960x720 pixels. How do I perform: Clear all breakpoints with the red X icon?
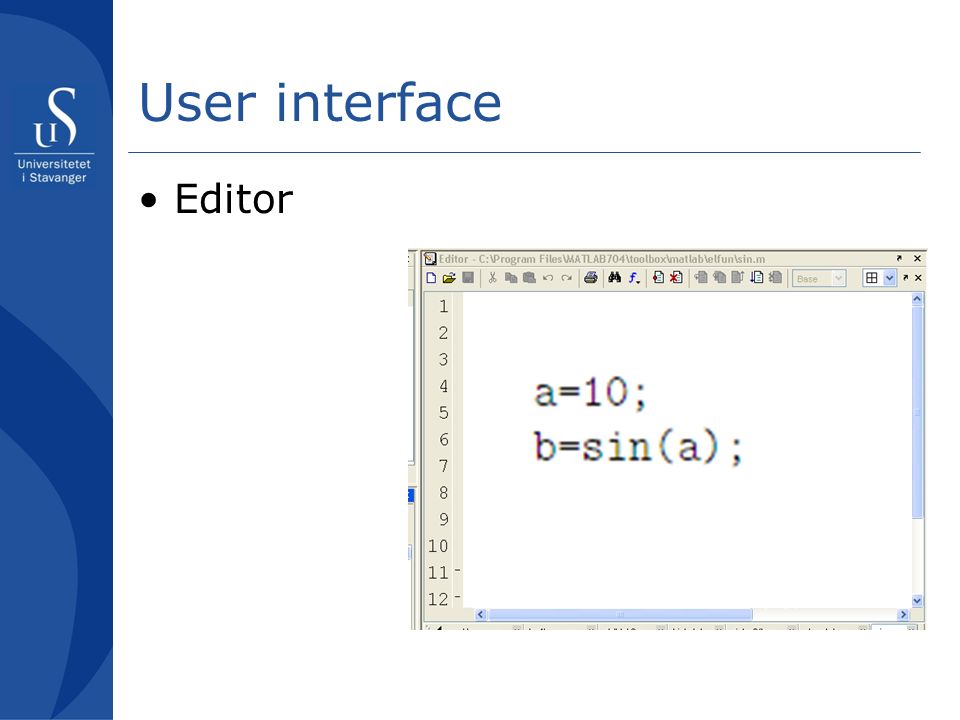point(677,278)
